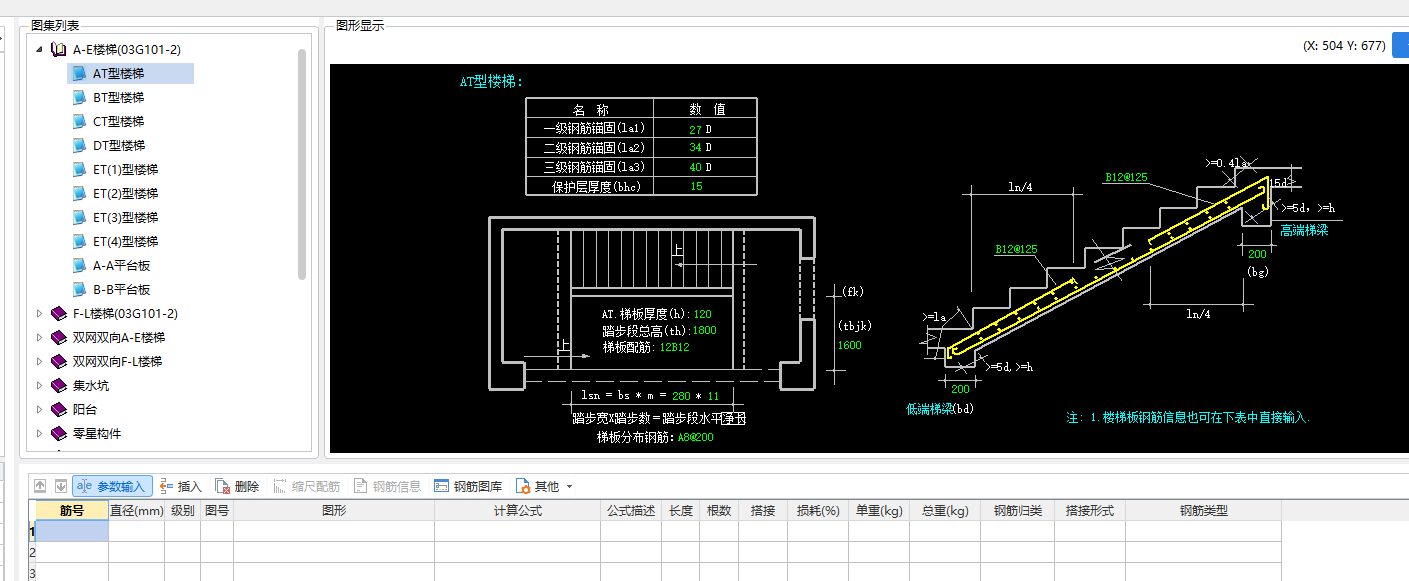Expand the 阳台 node arrow
1409x581 pixels.
[x=39, y=409]
